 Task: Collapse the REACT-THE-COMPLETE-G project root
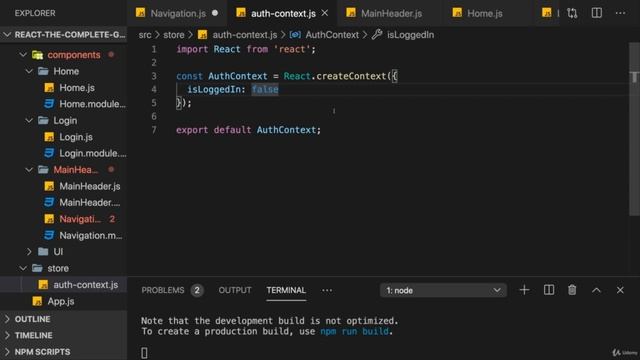coord(64,35)
